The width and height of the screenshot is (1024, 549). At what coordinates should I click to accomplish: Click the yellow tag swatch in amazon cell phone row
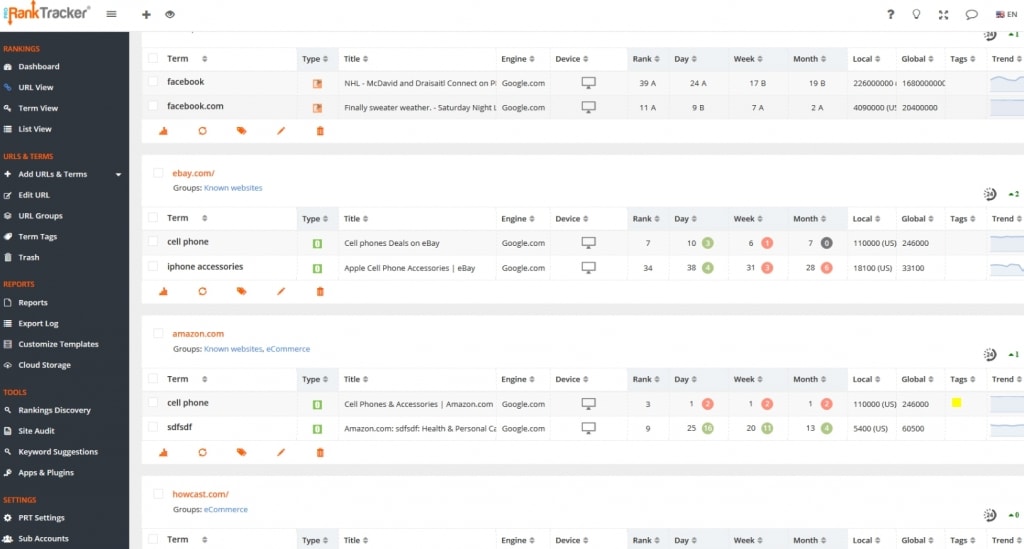click(956, 403)
